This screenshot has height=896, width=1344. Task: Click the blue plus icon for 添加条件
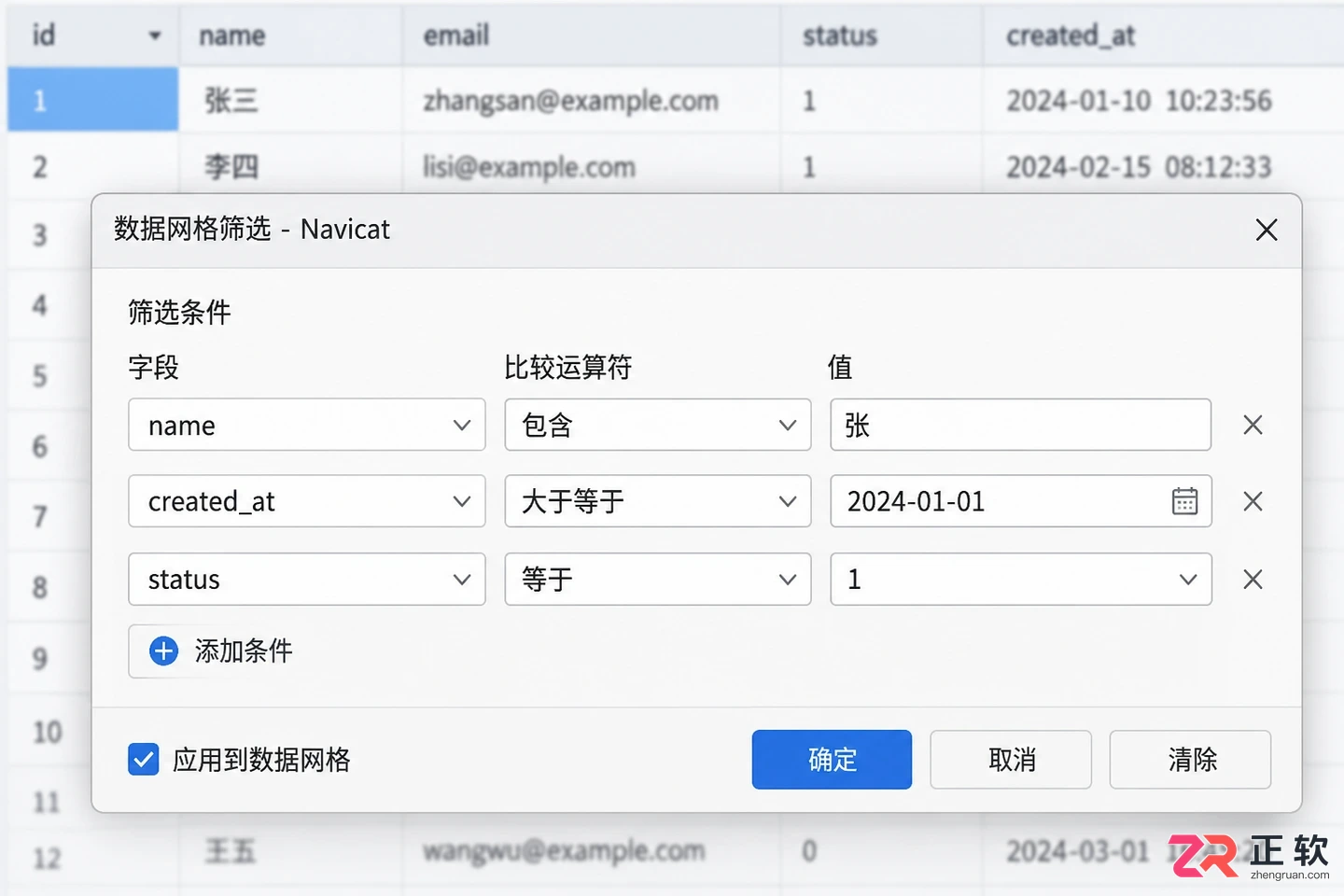pyautogui.click(x=163, y=651)
